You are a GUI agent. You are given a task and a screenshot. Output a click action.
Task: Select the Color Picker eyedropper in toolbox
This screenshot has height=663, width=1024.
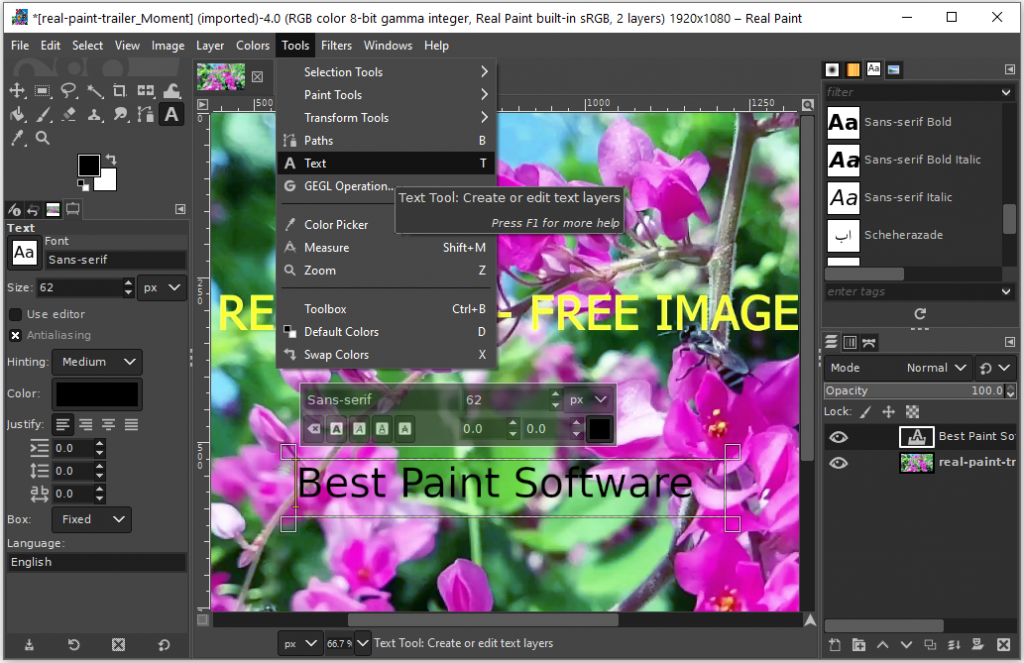point(17,138)
